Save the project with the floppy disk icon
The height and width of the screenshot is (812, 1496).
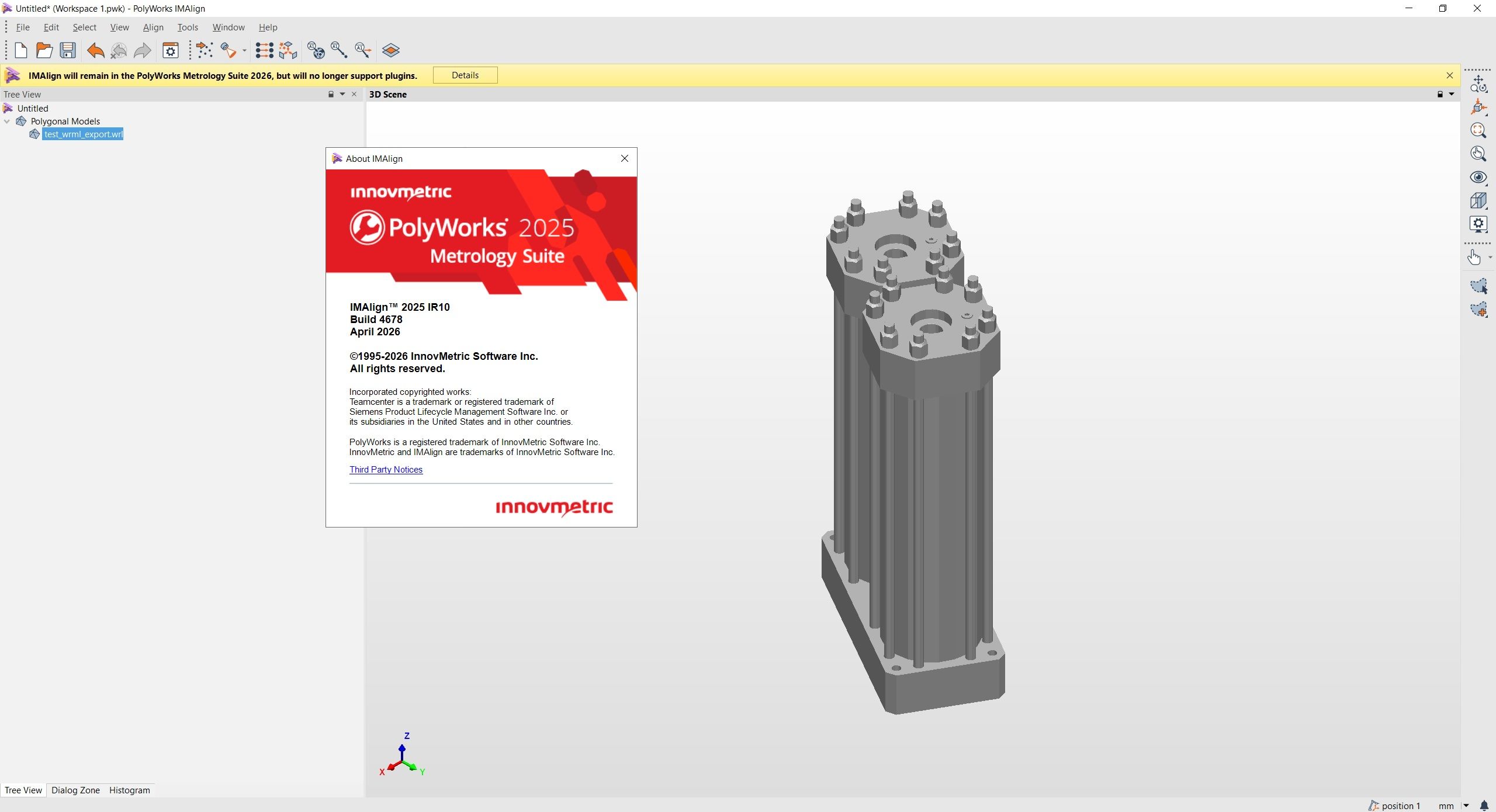(x=68, y=51)
